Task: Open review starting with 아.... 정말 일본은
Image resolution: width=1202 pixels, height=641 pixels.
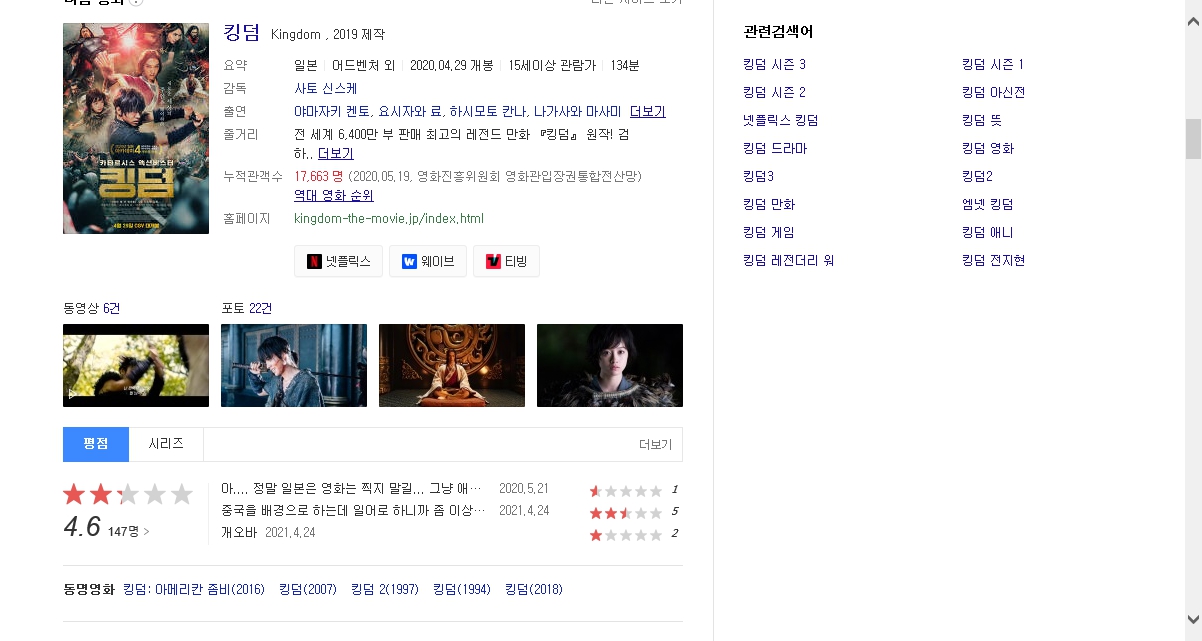Action: pos(352,489)
